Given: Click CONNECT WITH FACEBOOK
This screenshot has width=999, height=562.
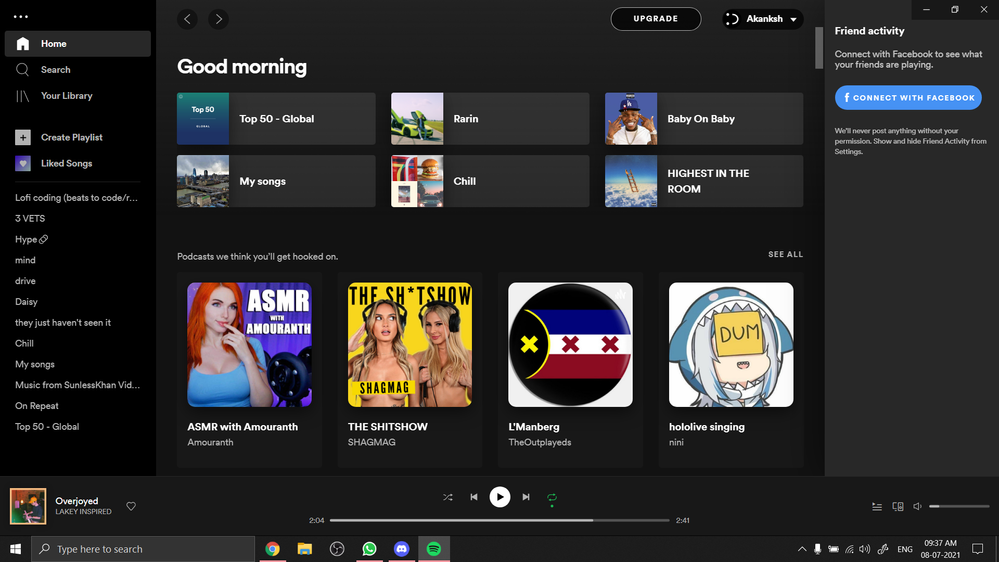Looking at the screenshot, I should (x=908, y=97).
